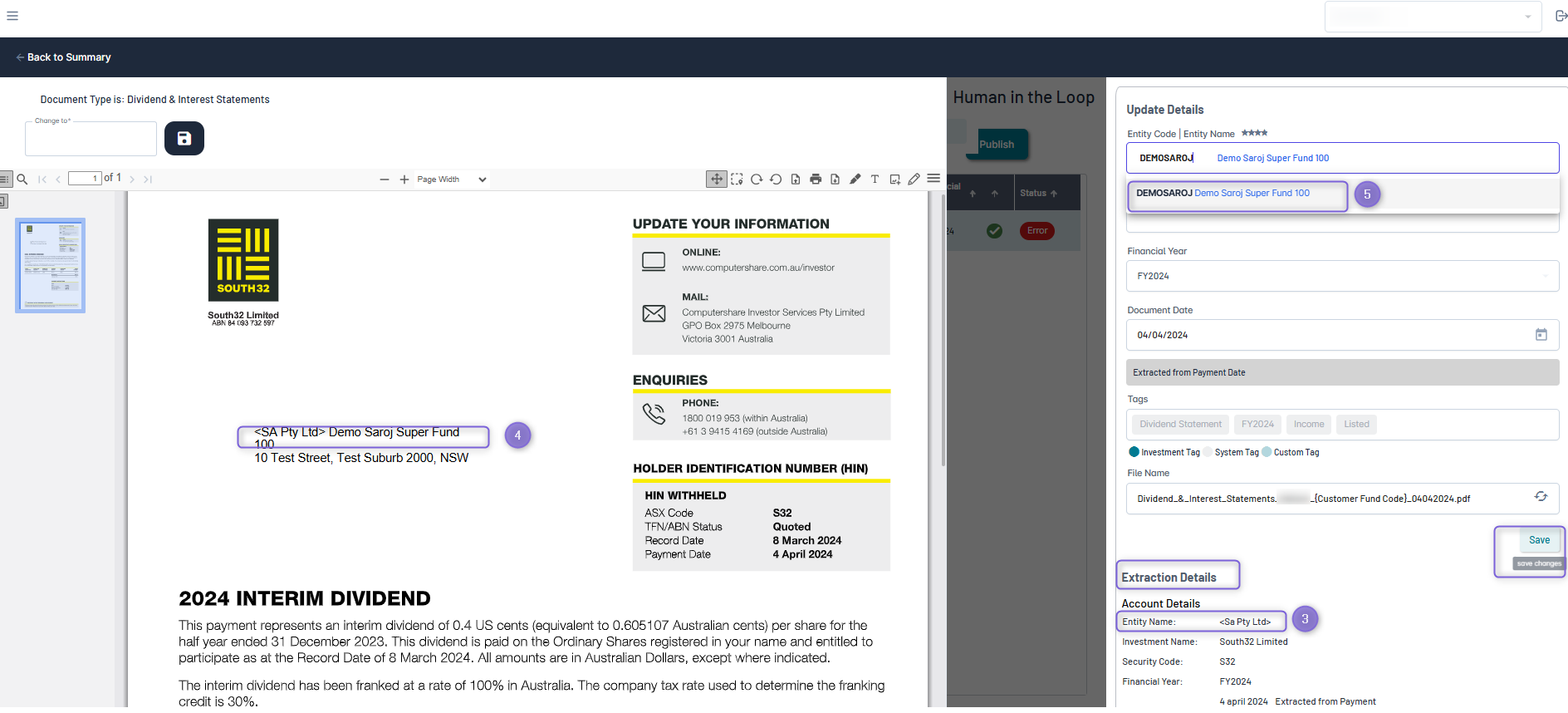Click the 'Change to' input field

[91, 139]
